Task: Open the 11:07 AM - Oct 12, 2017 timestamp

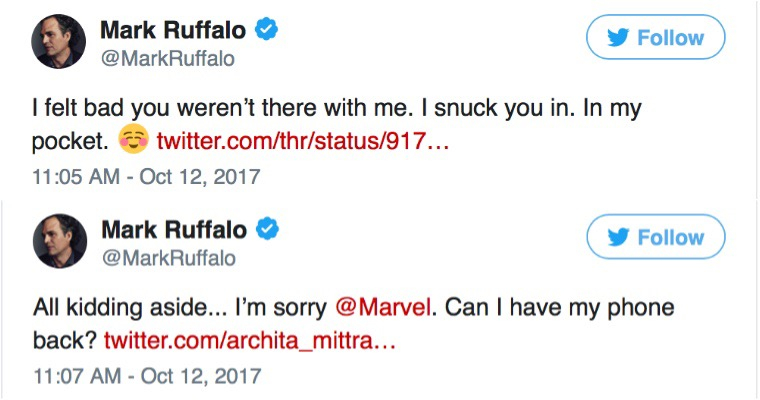Action: (147, 377)
